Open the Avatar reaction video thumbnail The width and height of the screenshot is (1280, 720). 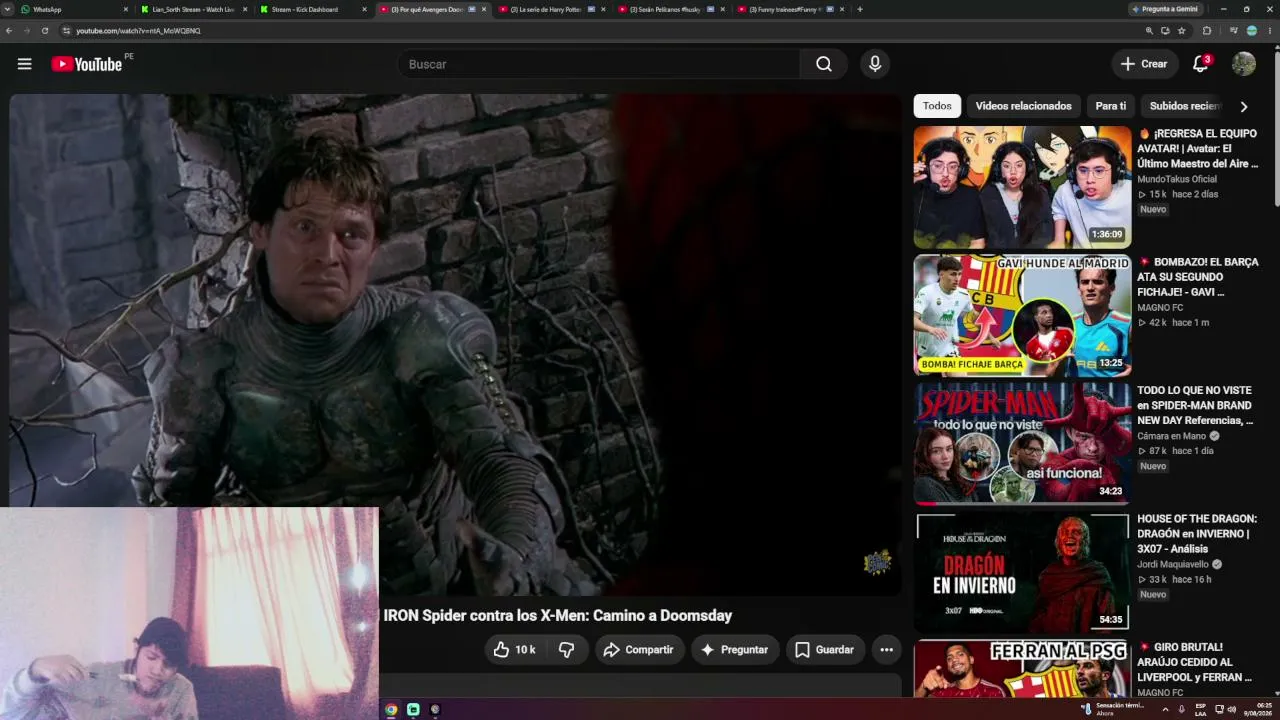[x=1022, y=187]
